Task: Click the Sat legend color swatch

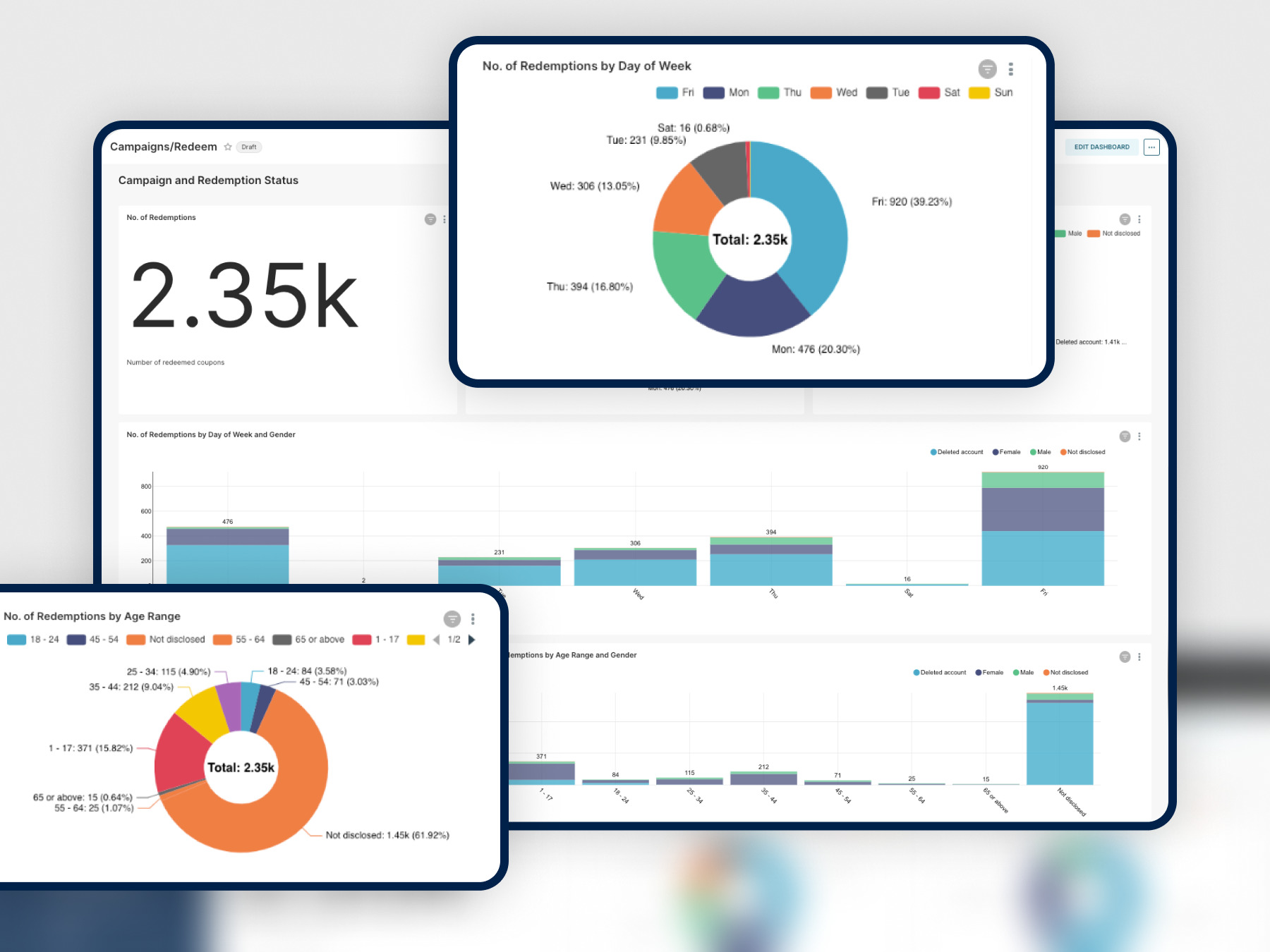Action: (929, 92)
